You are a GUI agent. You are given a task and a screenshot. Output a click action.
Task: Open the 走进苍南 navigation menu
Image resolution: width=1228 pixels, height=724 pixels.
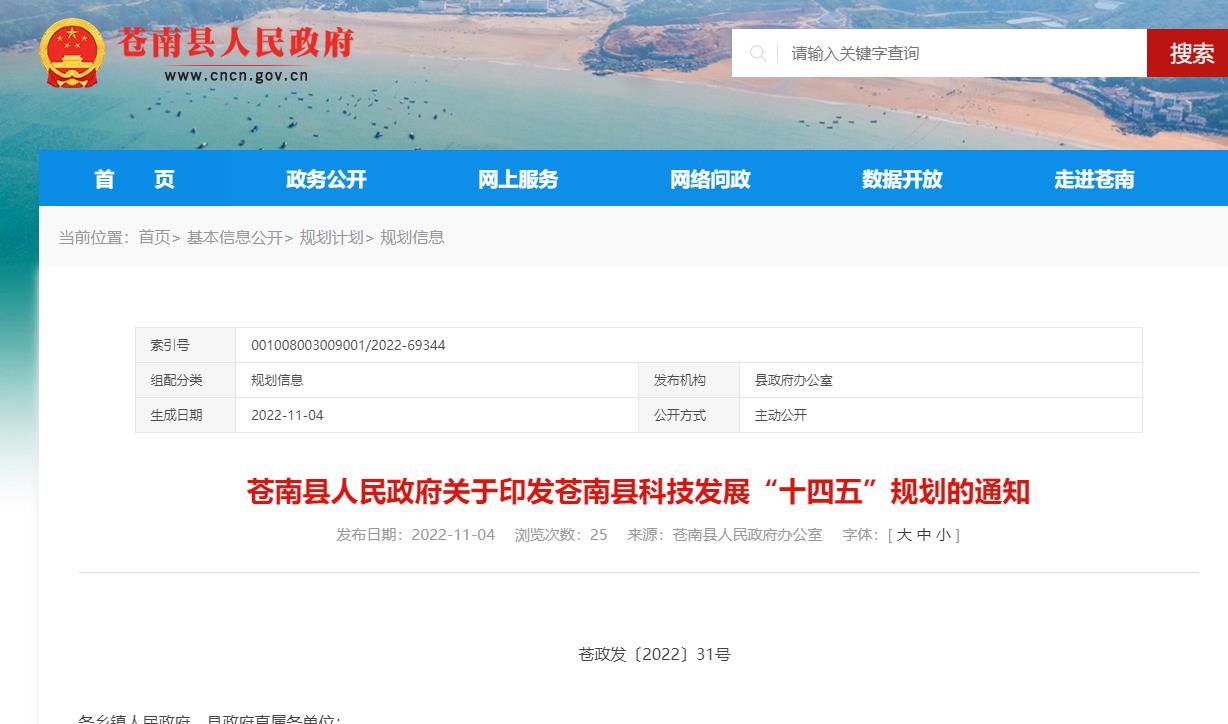point(1093,179)
